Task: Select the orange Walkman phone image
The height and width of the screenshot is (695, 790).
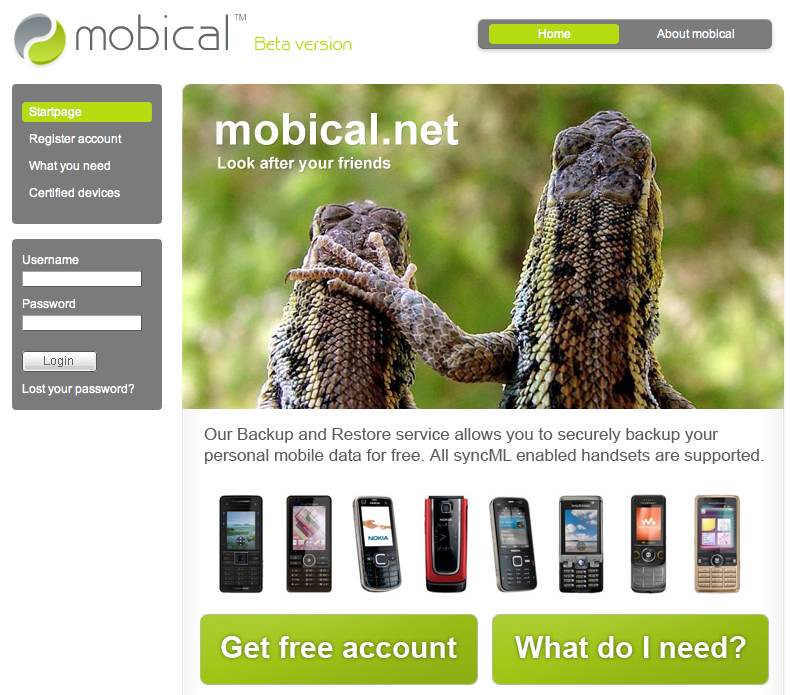Action: 648,544
